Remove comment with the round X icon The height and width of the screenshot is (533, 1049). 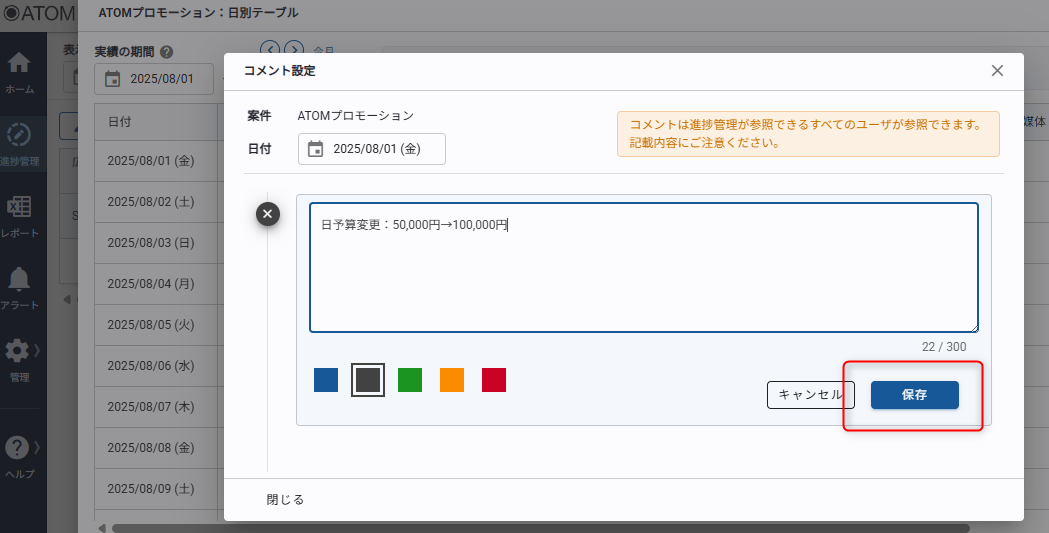pyautogui.click(x=268, y=214)
